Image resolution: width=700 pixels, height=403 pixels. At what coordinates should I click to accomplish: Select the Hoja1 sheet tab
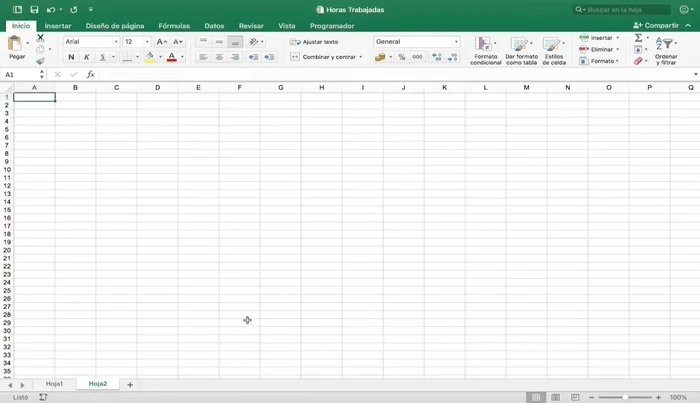54,384
